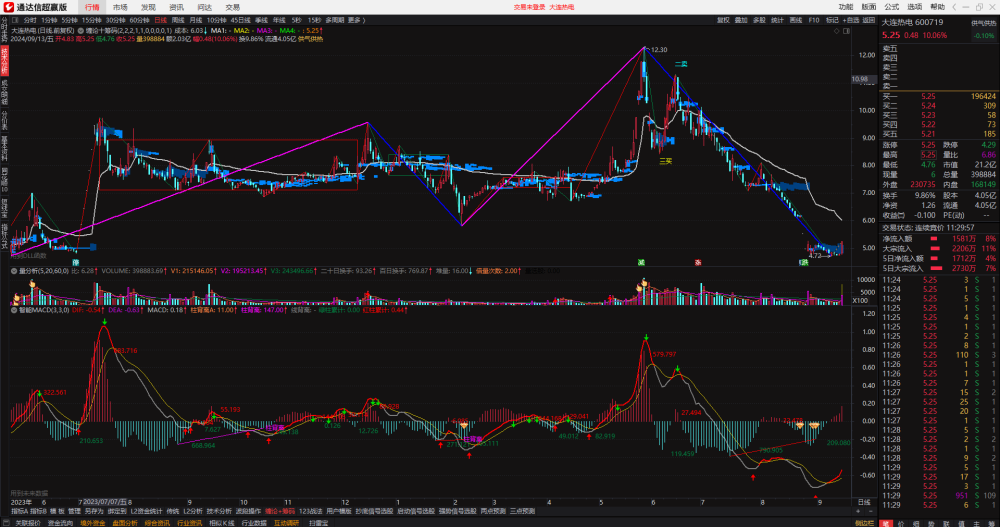
Task: Click the 叠加 overlay toolbar button
Action: tap(740, 20)
